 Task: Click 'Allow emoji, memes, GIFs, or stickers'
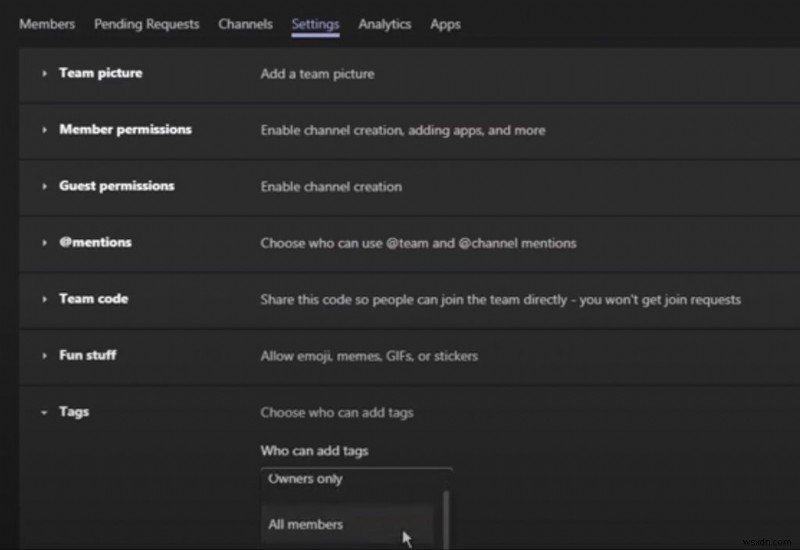[369, 356]
